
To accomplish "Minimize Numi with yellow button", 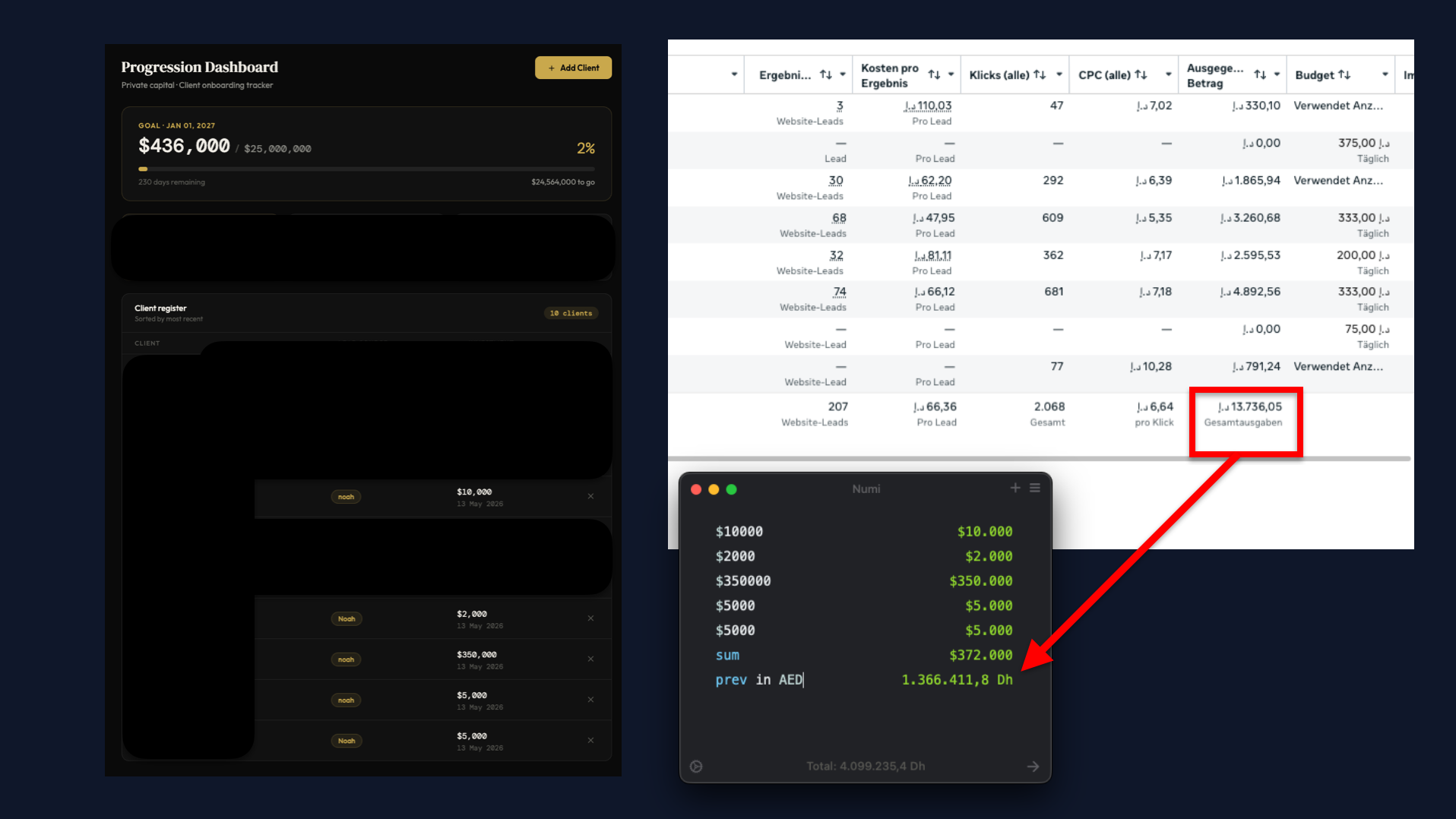I will point(714,489).
